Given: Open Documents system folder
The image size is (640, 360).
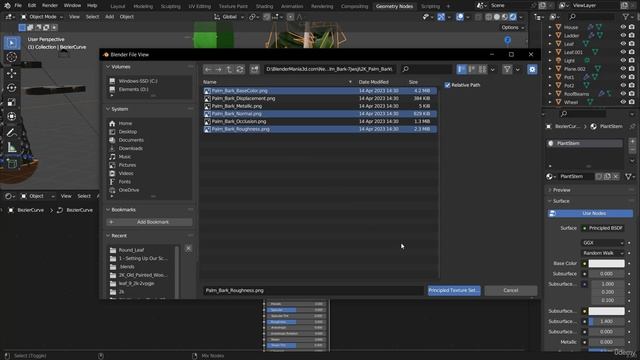Looking at the screenshot, I should click(131, 140).
